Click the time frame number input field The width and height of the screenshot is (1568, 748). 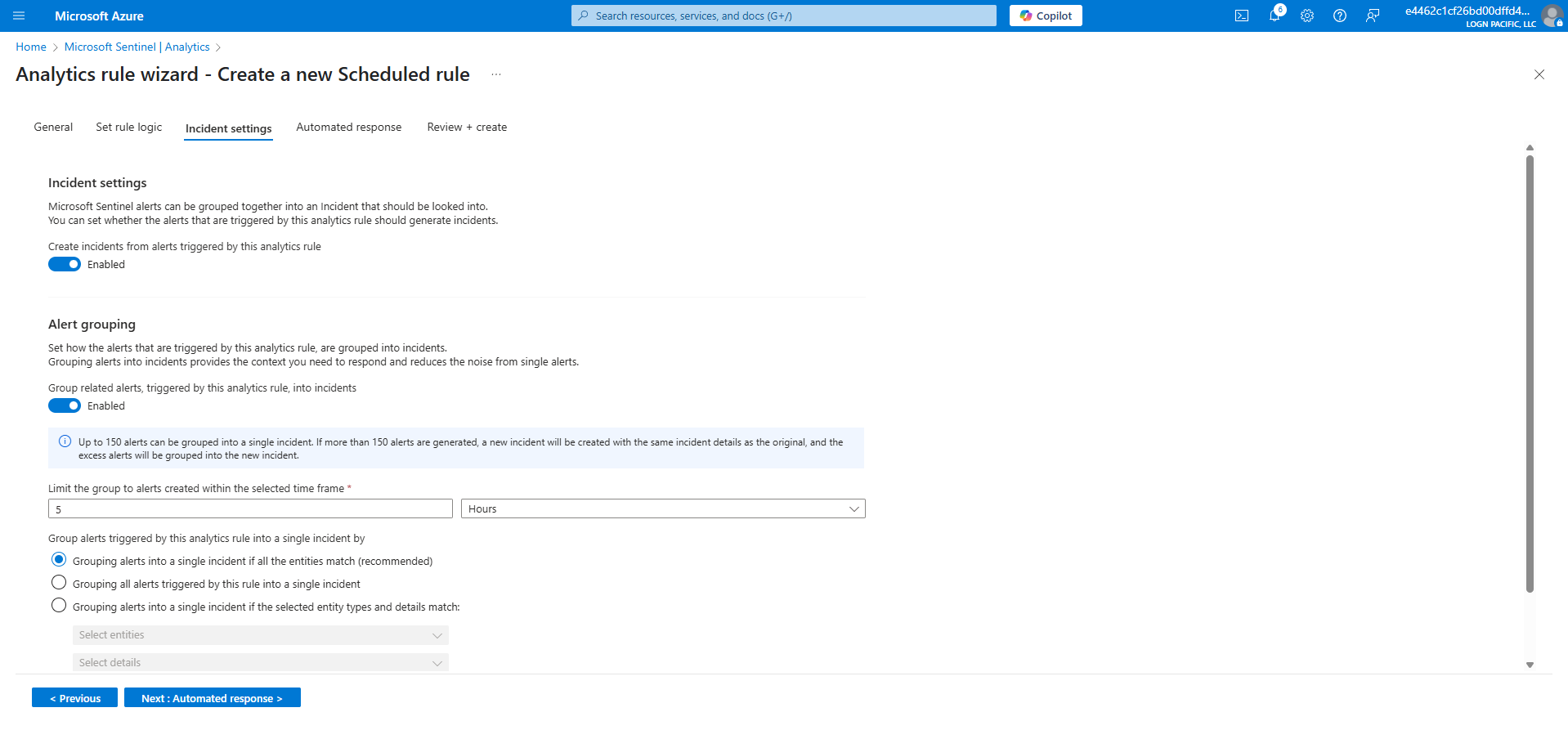click(x=249, y=508)
